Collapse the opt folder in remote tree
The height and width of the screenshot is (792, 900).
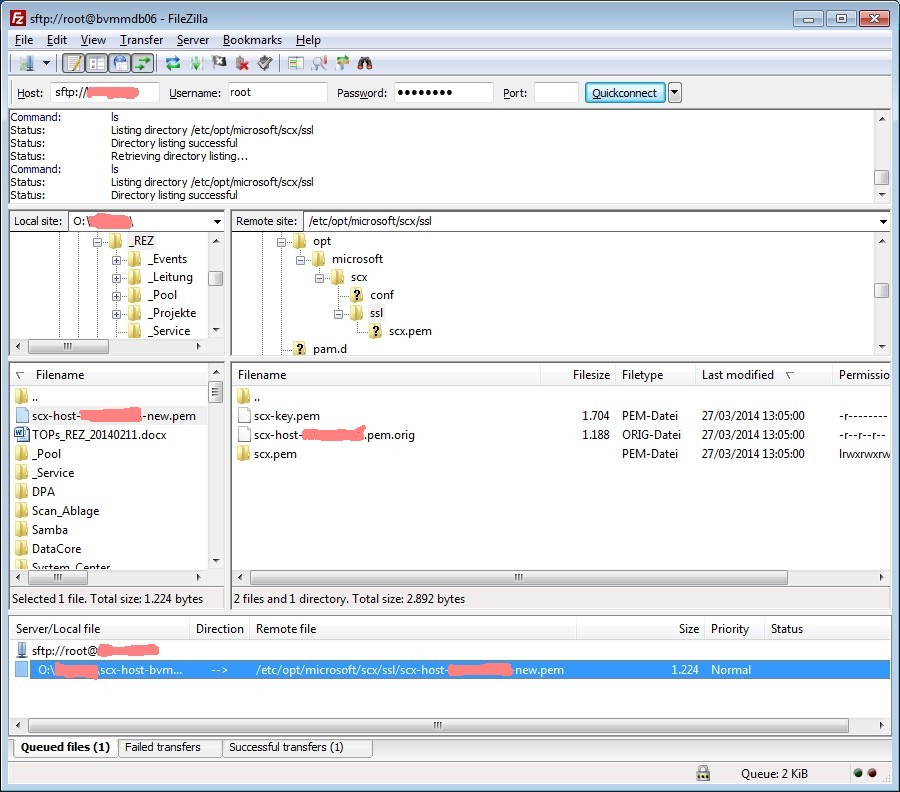281,242
